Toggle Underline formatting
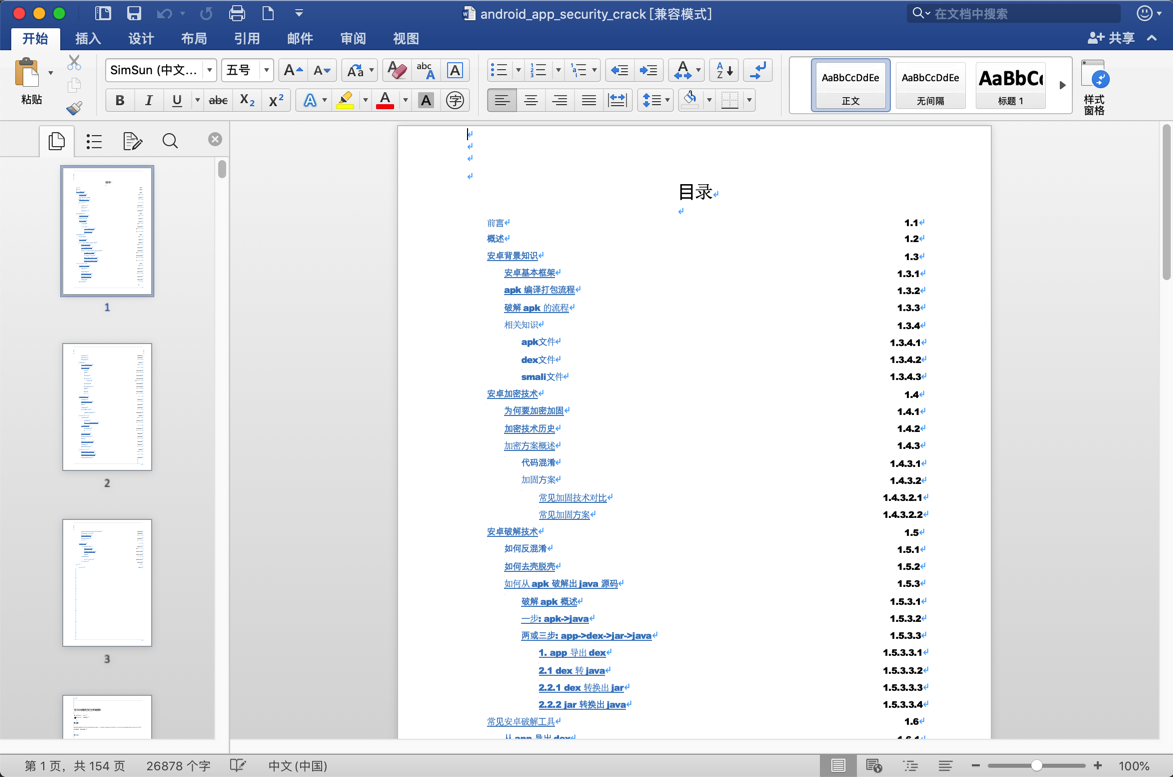The height and width of the screenshot is (777, 1173). point(177,100)
